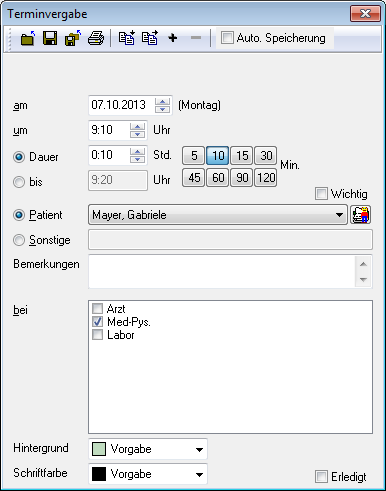
Task: Open the Hintergrund color dropdown
Action: pyautogui.click(x=199, y=449)
